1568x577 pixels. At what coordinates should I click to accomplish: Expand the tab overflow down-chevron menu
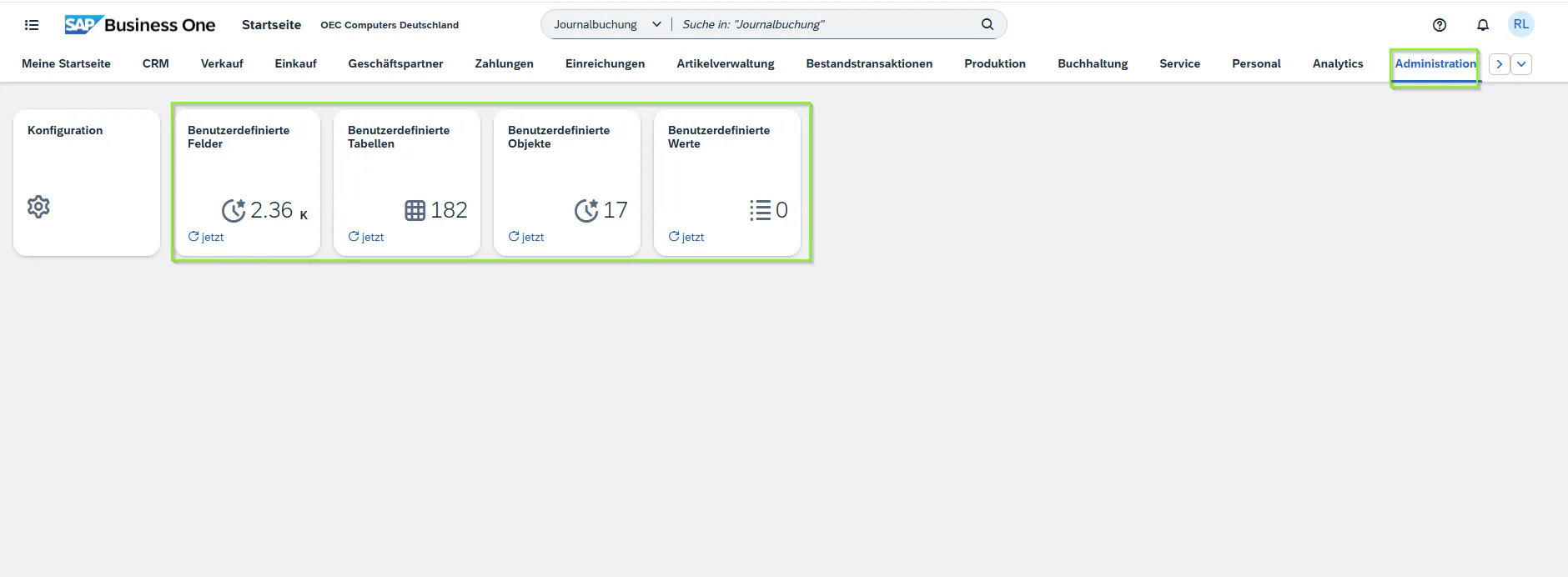click(1521, 64)
